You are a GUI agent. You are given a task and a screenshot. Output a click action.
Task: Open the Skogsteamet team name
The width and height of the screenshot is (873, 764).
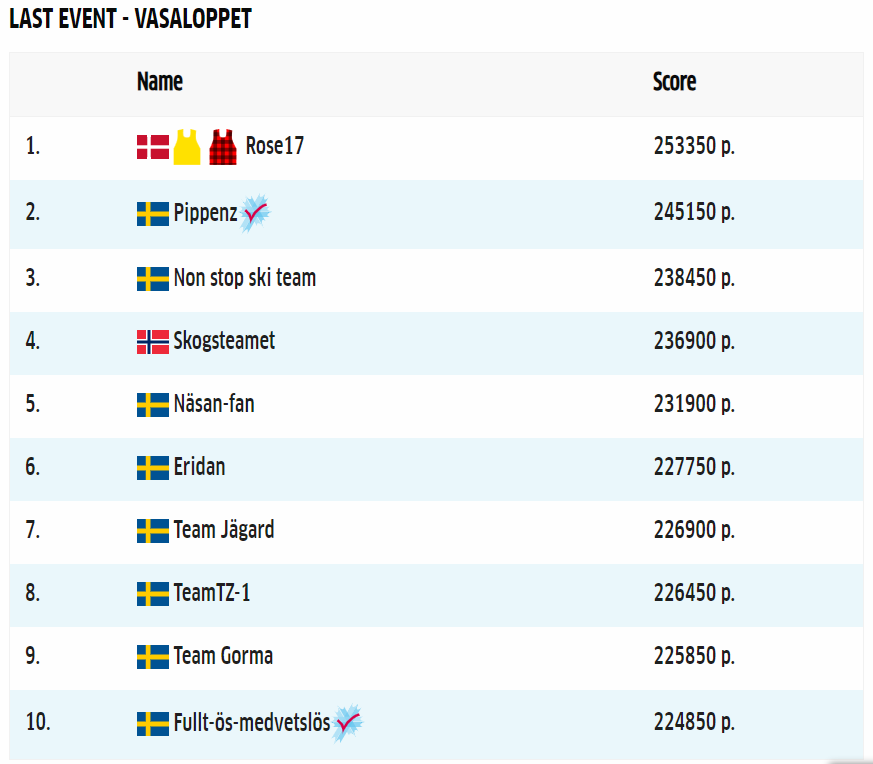(x=224, y=341)
